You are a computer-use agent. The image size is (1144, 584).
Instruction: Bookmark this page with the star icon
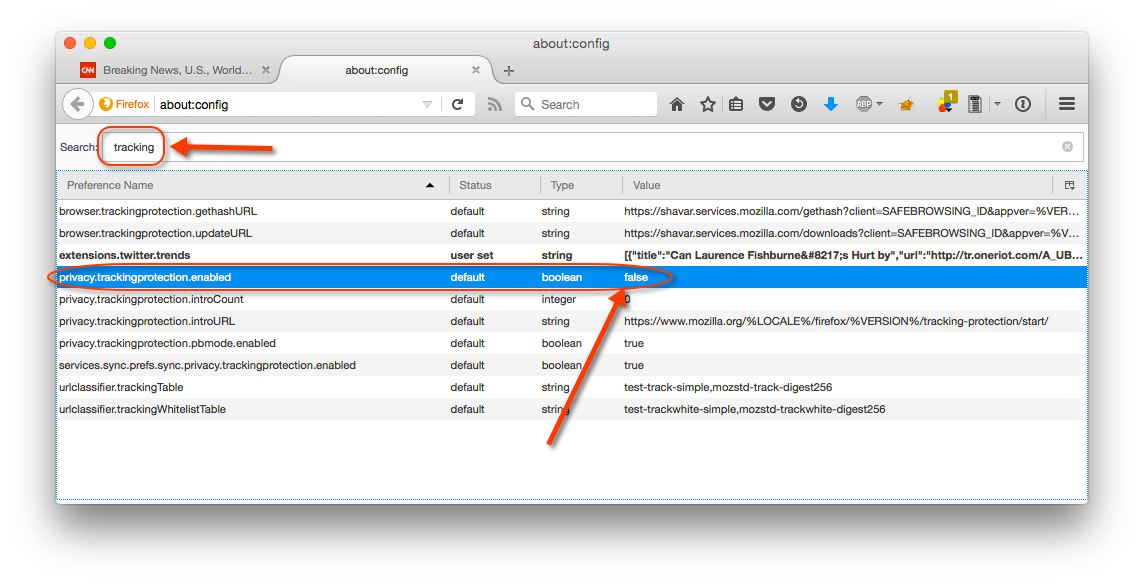pyautogui.click(x=708, y=104)
